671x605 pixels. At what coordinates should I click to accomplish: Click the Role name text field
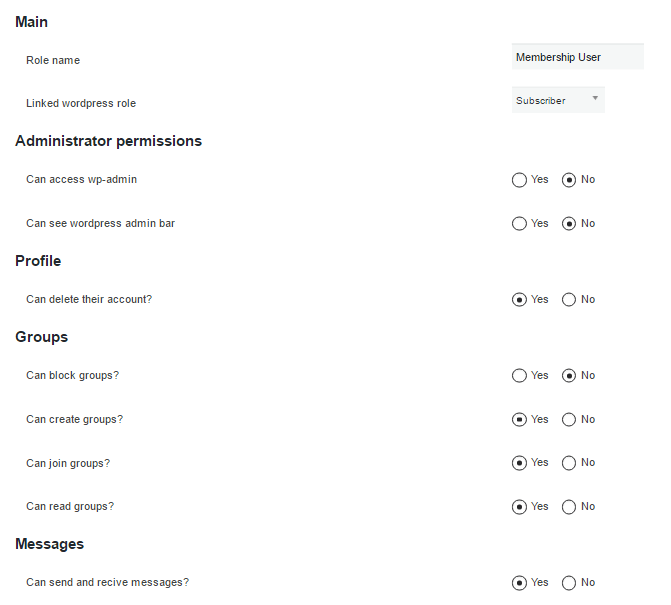577,58
